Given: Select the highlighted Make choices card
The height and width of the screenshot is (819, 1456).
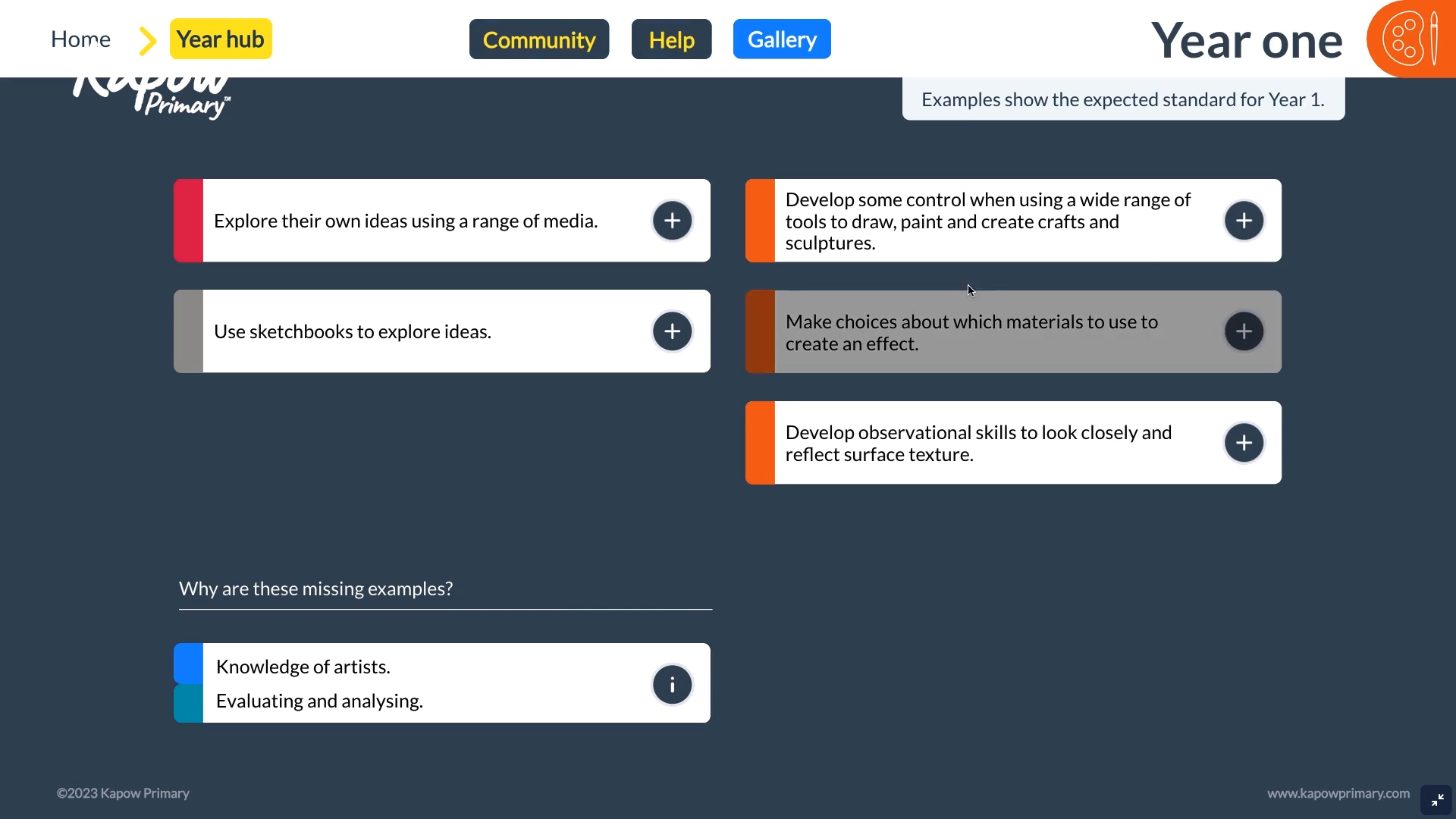Looking at the screenshot, I should [971, 331].
